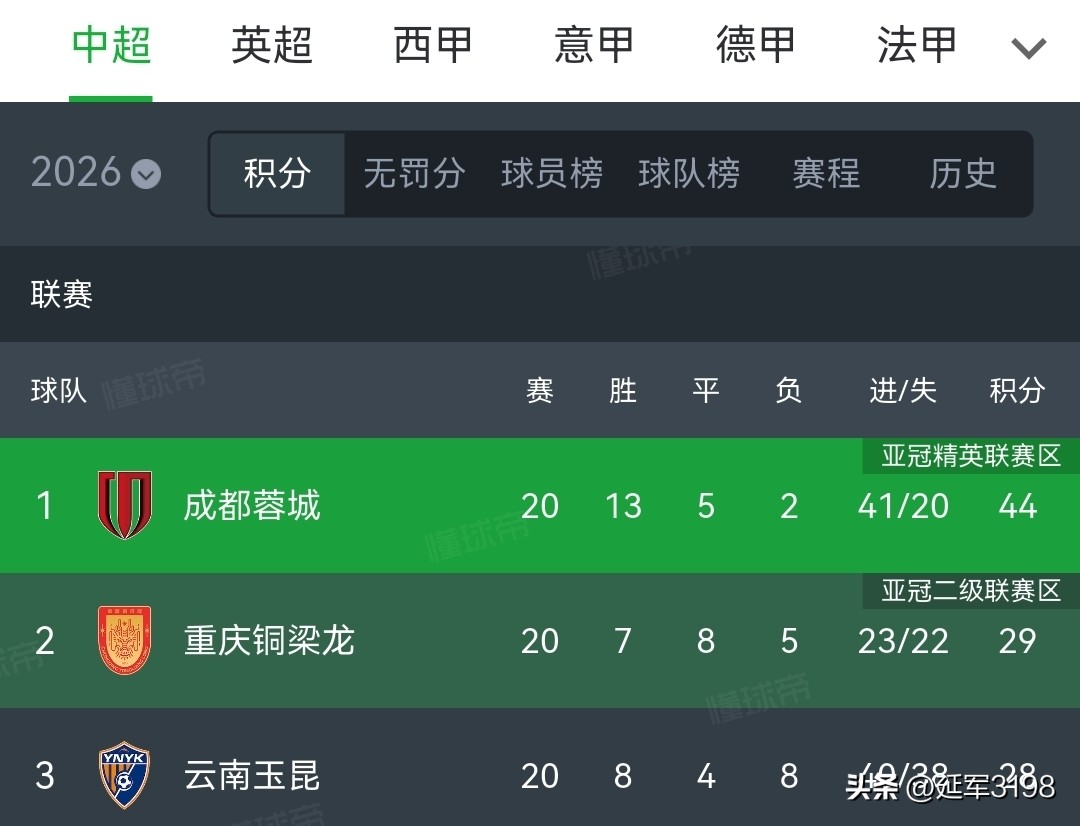Open the 成都蓉城 team row

pos(540,505)
